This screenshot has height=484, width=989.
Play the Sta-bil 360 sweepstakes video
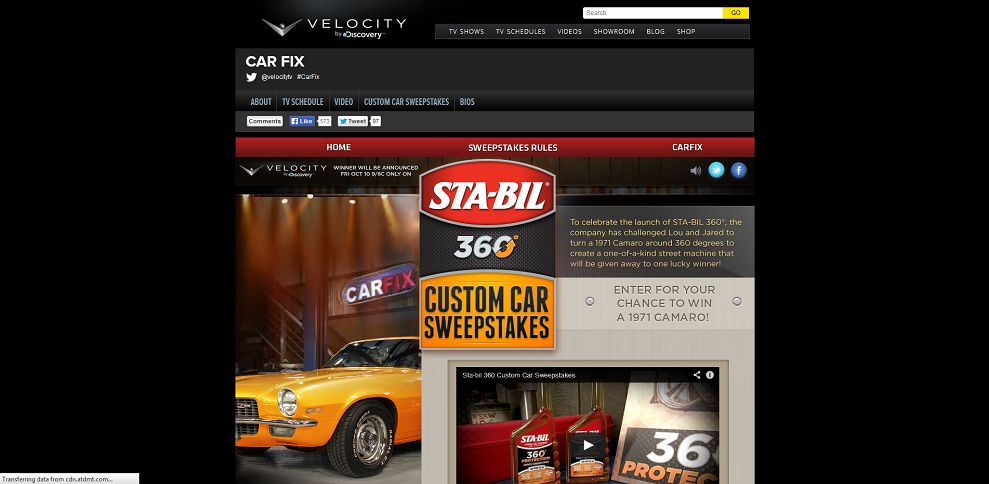click(x=588, y=445)
